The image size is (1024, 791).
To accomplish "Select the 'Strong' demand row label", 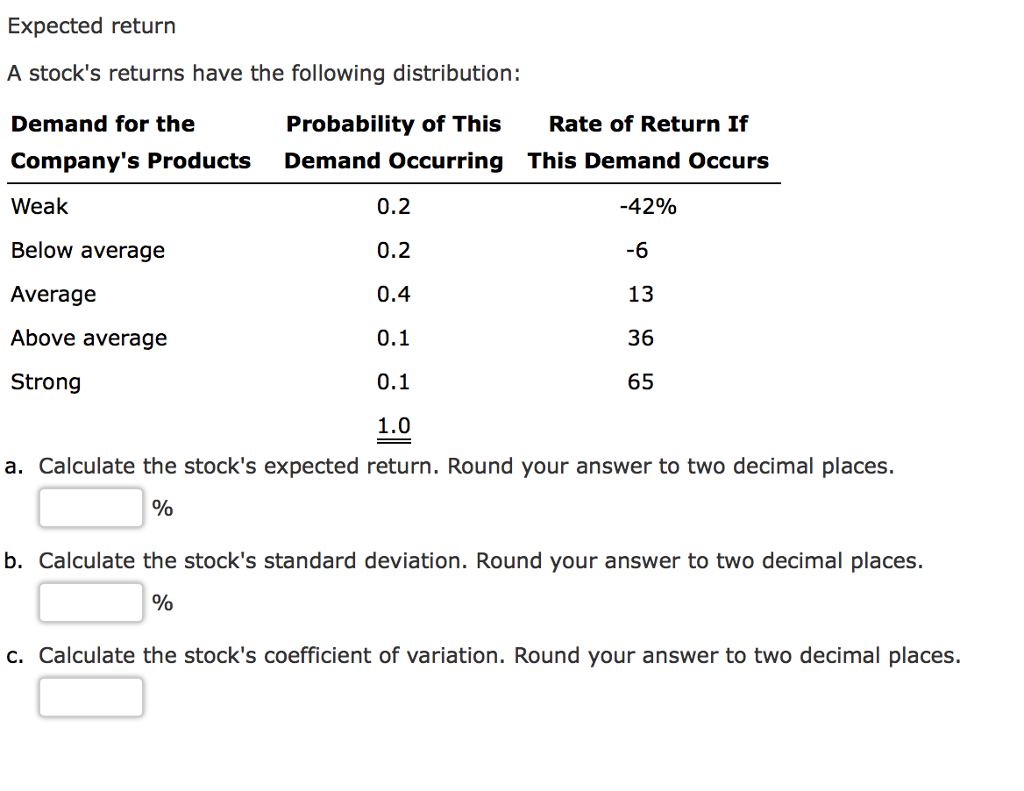I will [x=45, y=381].
